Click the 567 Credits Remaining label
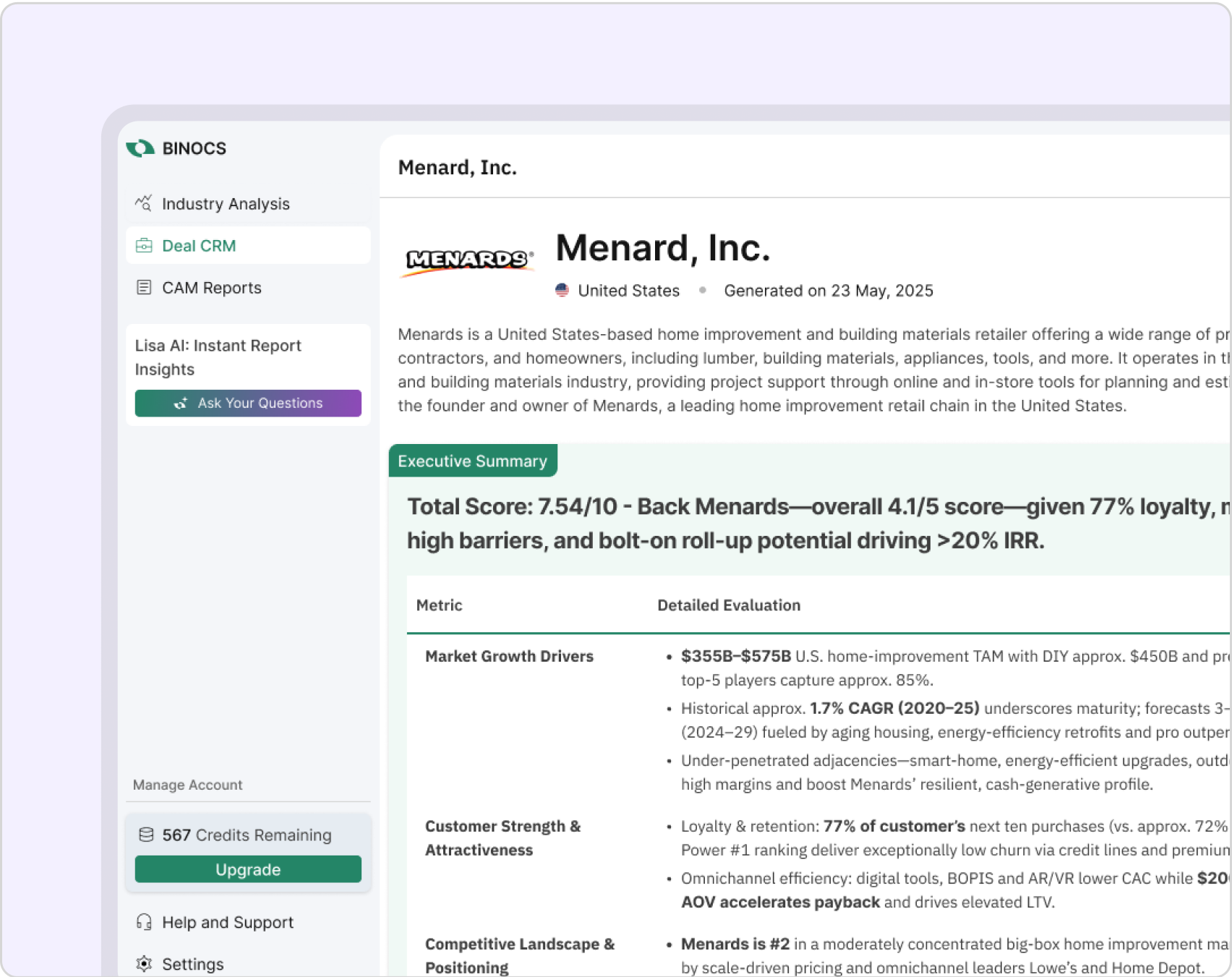This screenshot has height=977, width=1232. click(x=247, y=835)
